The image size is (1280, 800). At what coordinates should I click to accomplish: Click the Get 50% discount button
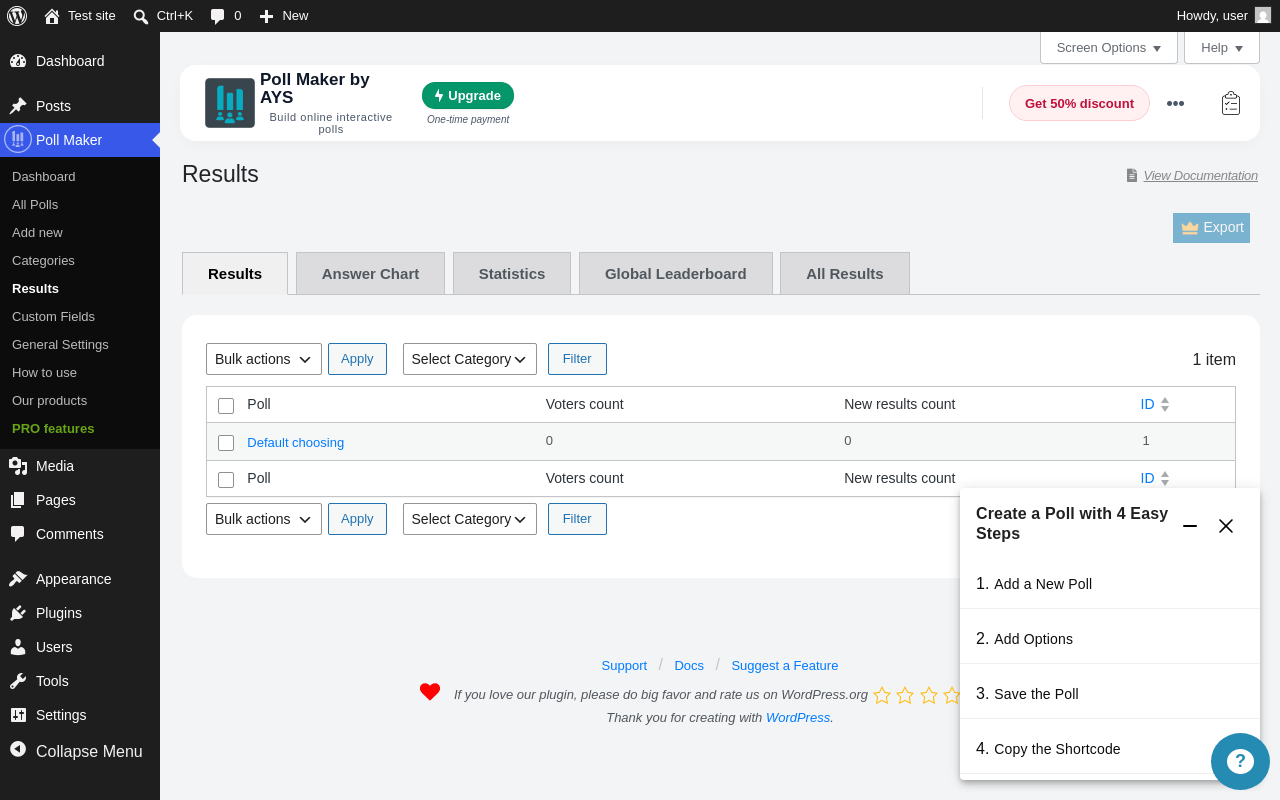(1079, 103)
